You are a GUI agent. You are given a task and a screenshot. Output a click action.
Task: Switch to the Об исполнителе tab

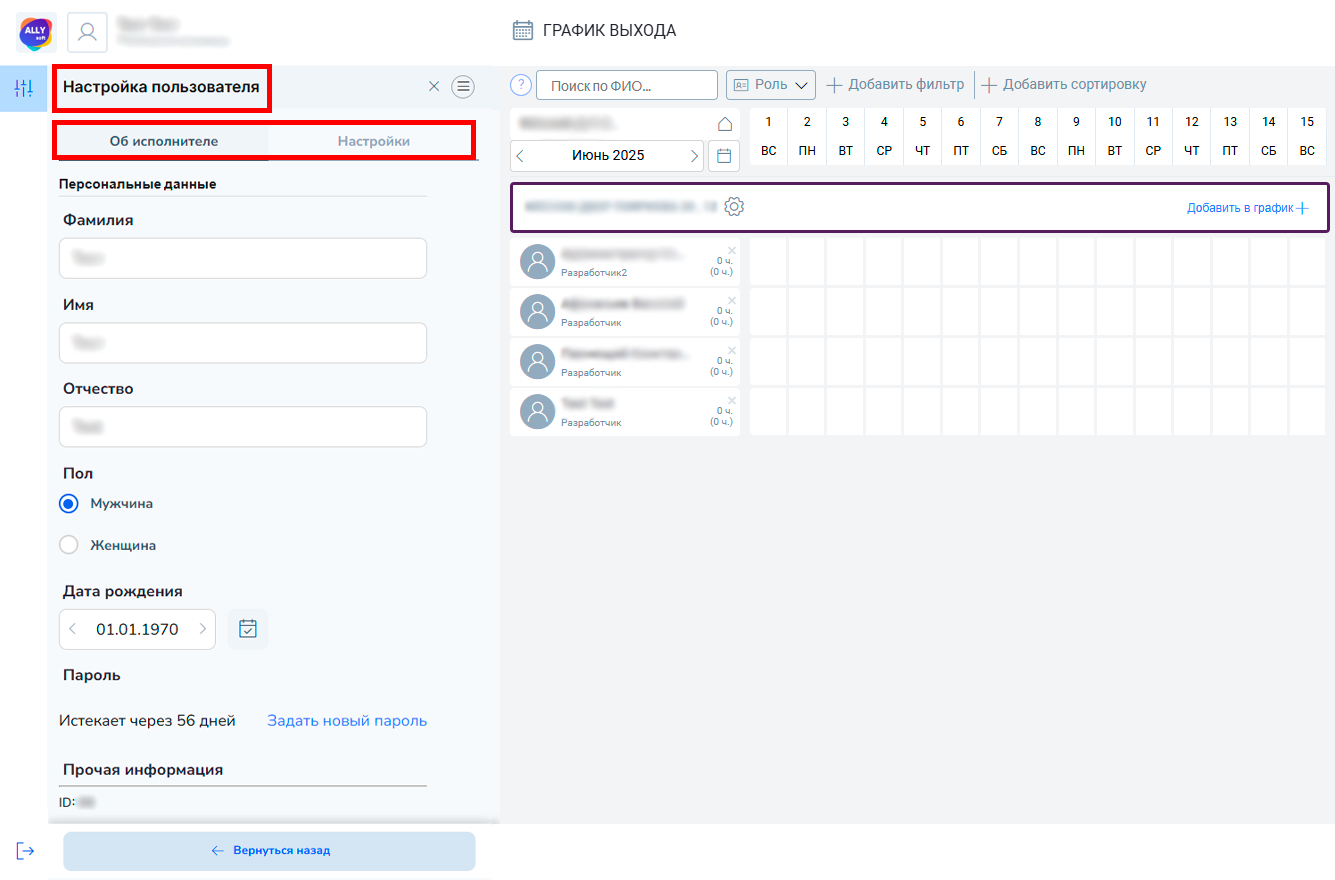coord(163,141)
